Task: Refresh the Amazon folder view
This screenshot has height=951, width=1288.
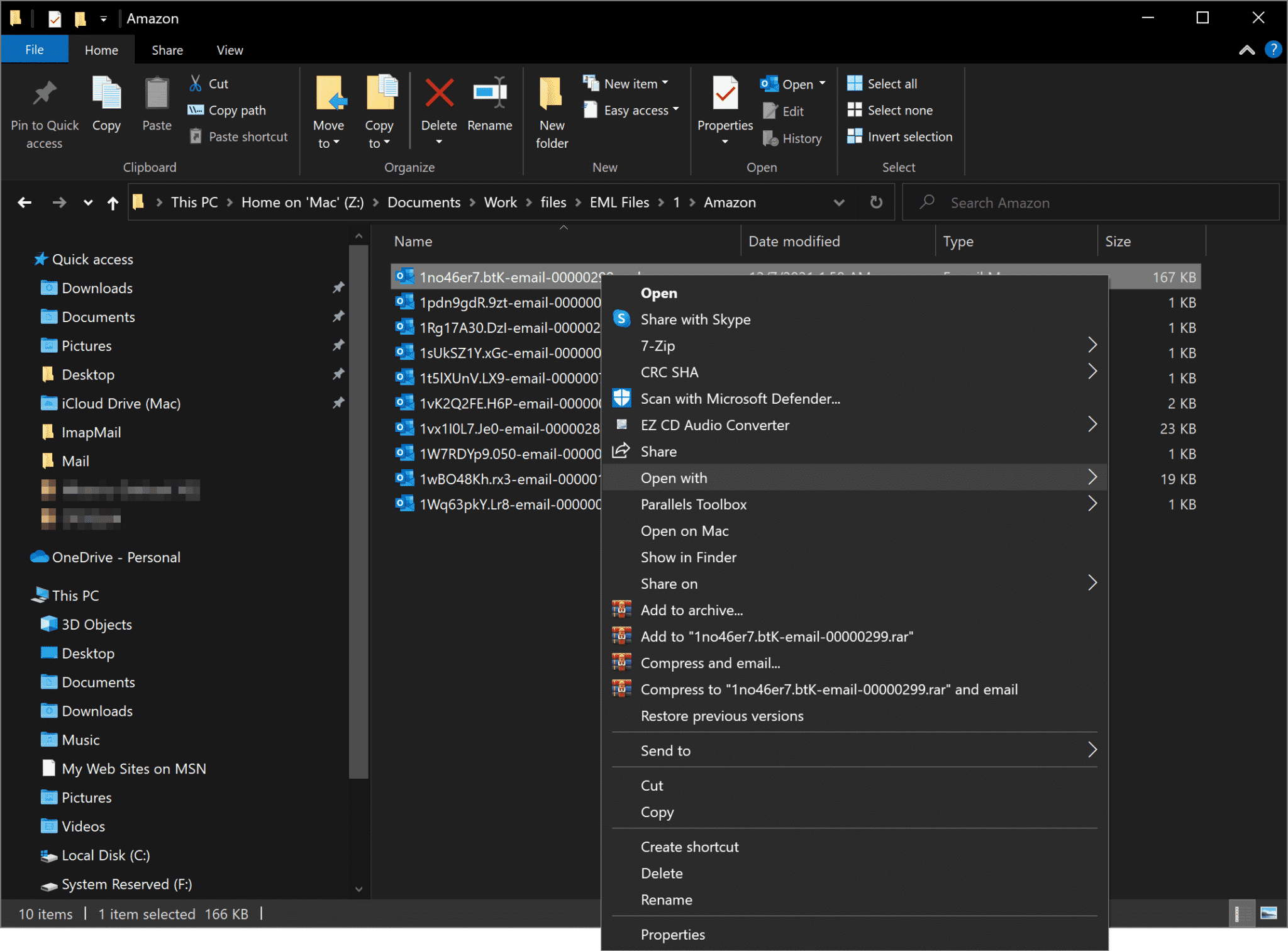Action: pyautogui.click(x=876, y=203)
